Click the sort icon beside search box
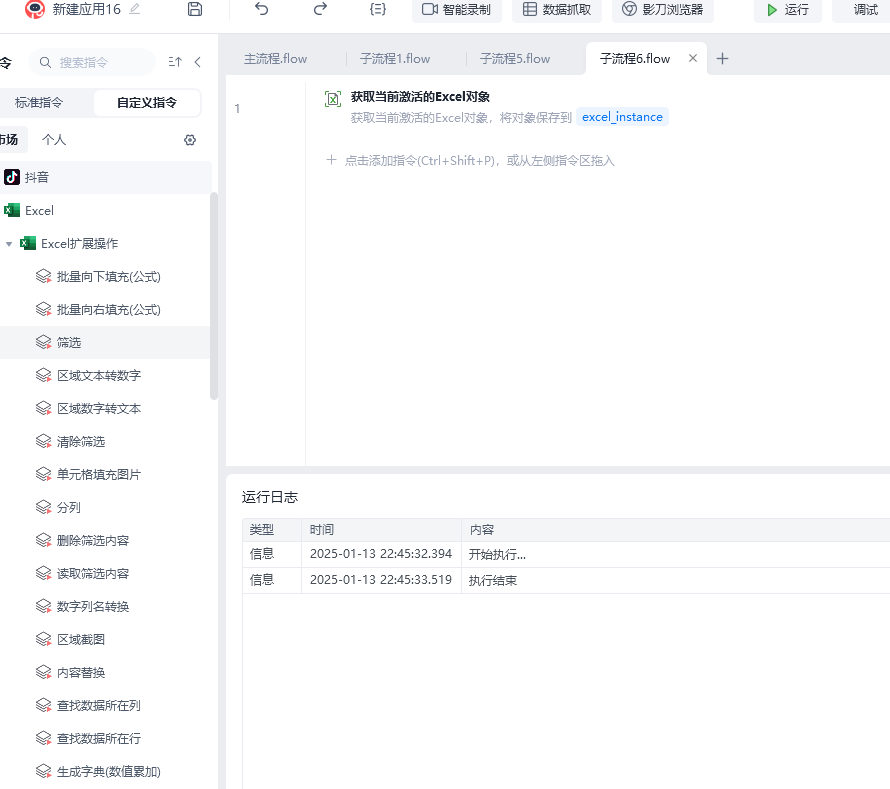 [x=175, y=62]
